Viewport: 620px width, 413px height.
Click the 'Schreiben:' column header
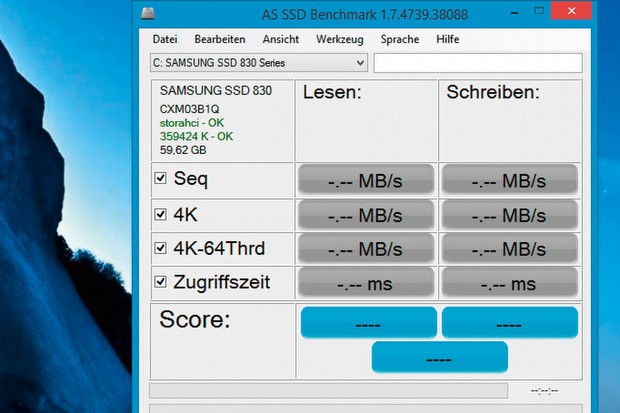pos(493,93)
